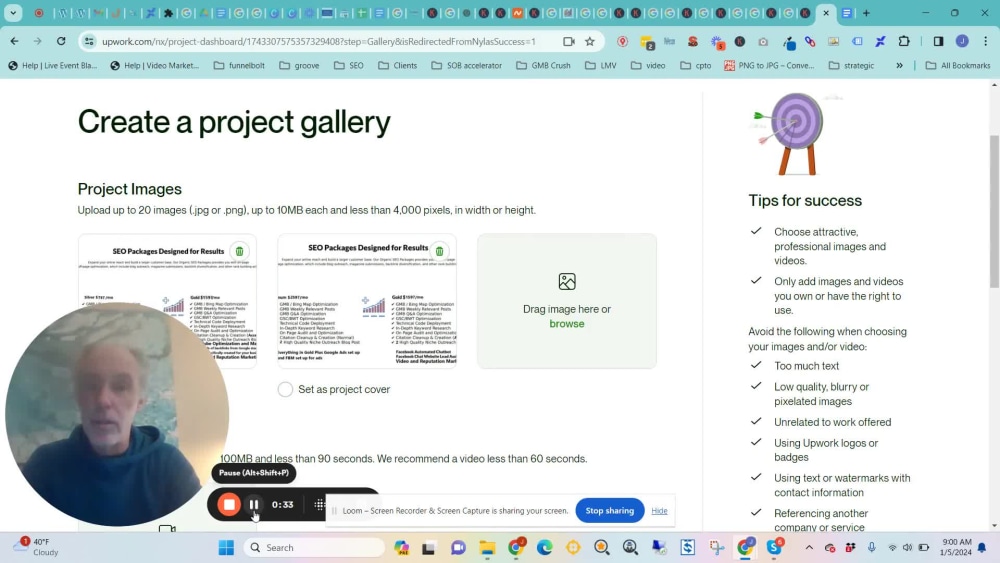Open the groove bookmarks folder
Image resolution: width=1000 pixels, height=563 pixels.
299,65
